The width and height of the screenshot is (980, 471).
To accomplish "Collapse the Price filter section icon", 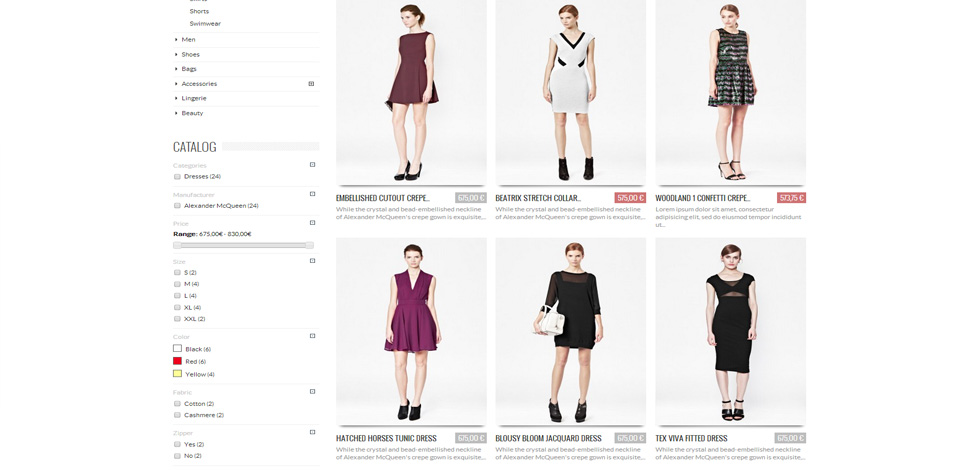I will pyautogui.click(x=312, y=222).
